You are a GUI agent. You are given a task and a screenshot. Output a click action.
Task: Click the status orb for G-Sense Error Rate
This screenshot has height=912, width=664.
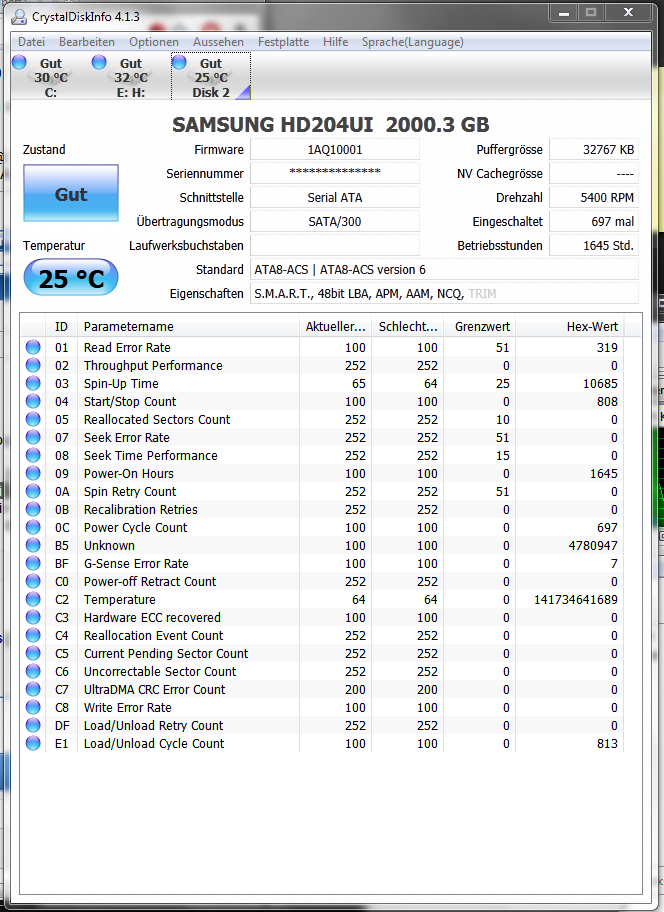click(33, 564)
